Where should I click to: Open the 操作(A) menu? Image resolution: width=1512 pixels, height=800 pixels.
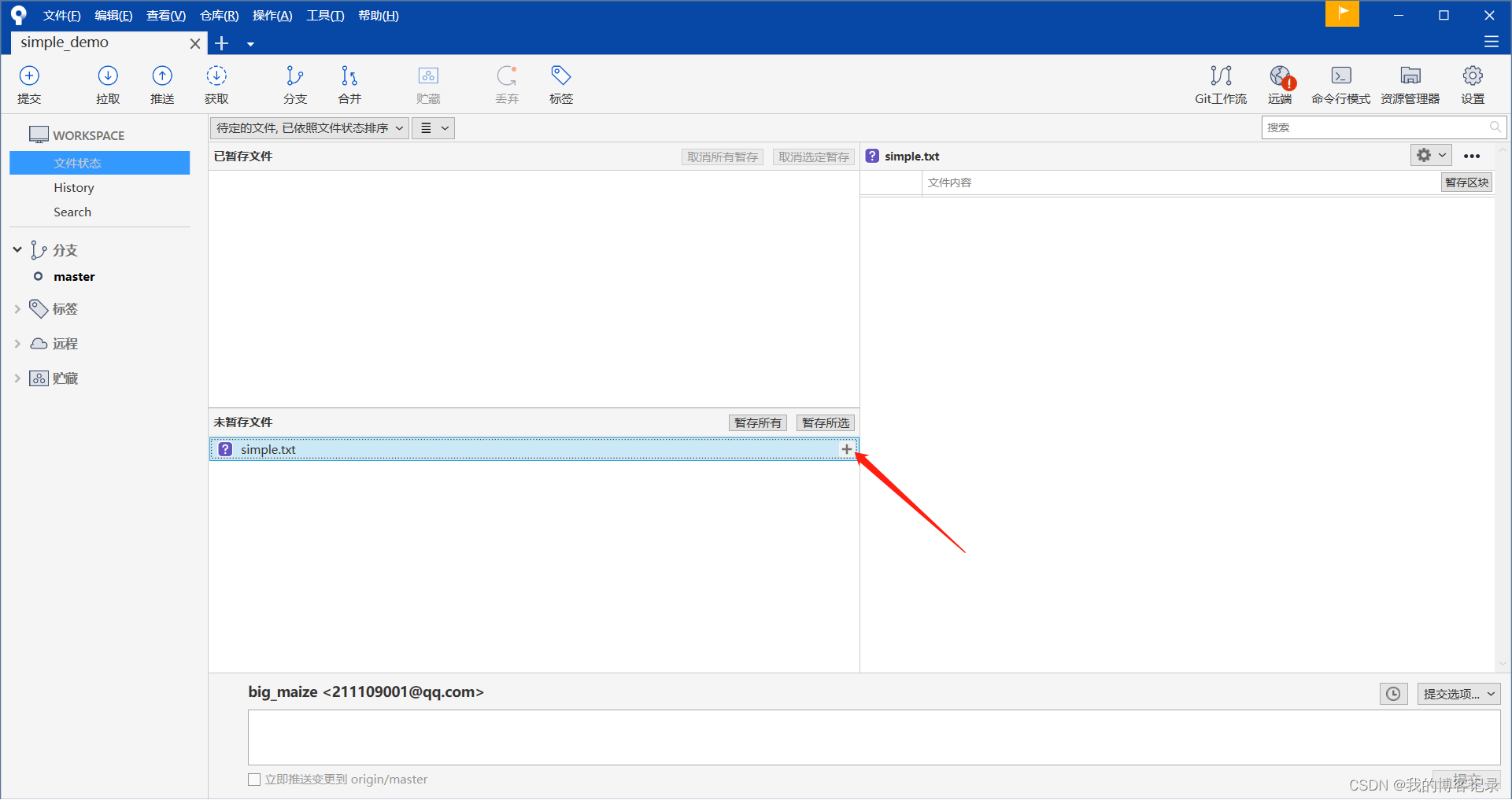click(x=272, y=16)
